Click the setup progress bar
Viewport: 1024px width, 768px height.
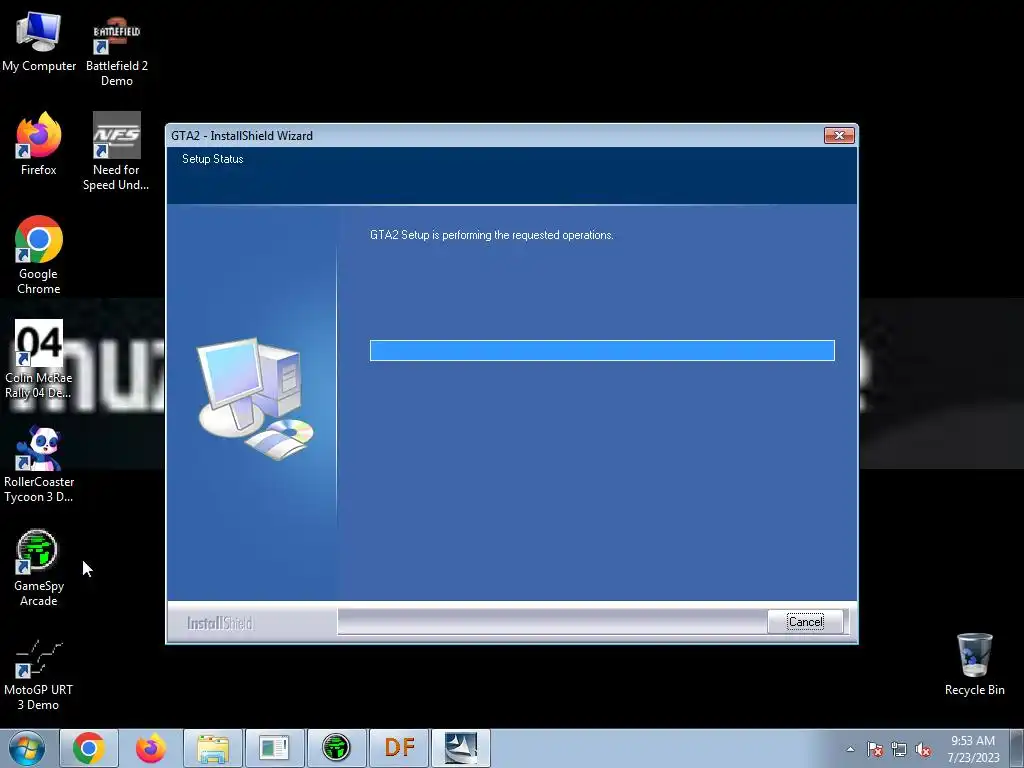(602, 350)
